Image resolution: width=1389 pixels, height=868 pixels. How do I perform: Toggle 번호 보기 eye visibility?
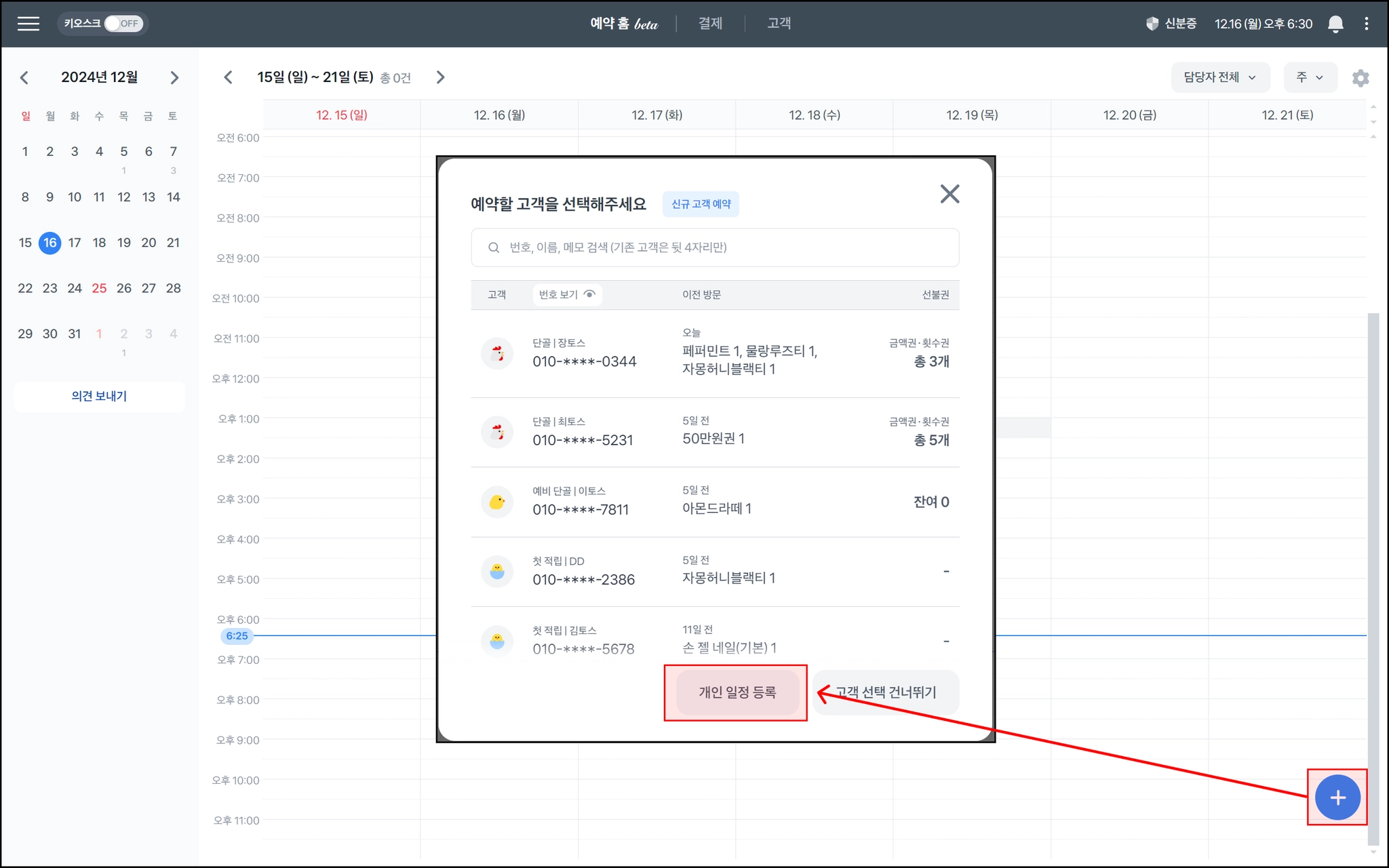(x=589, y=294)
